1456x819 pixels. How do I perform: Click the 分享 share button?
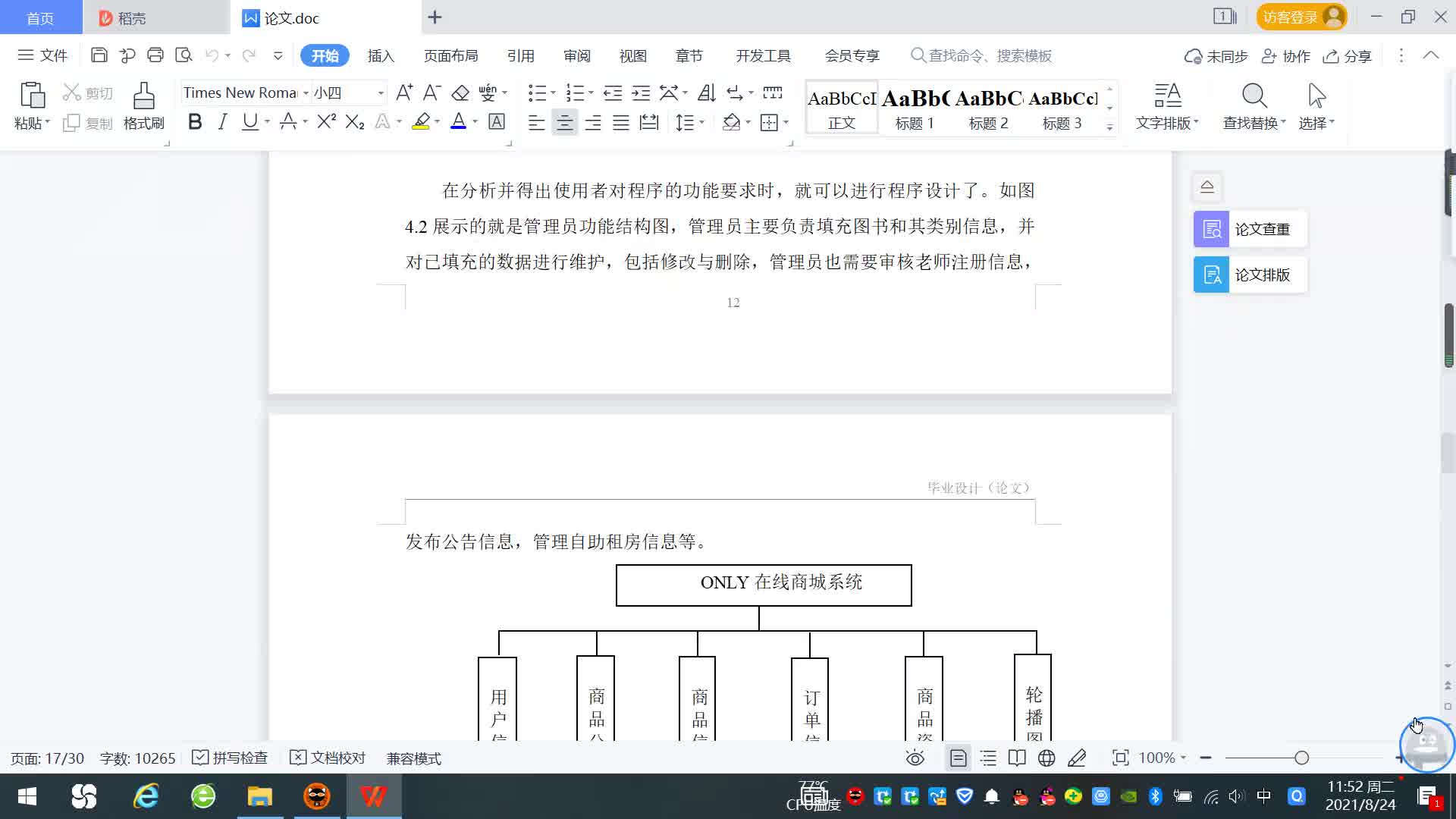click(x=1347, y=56)
